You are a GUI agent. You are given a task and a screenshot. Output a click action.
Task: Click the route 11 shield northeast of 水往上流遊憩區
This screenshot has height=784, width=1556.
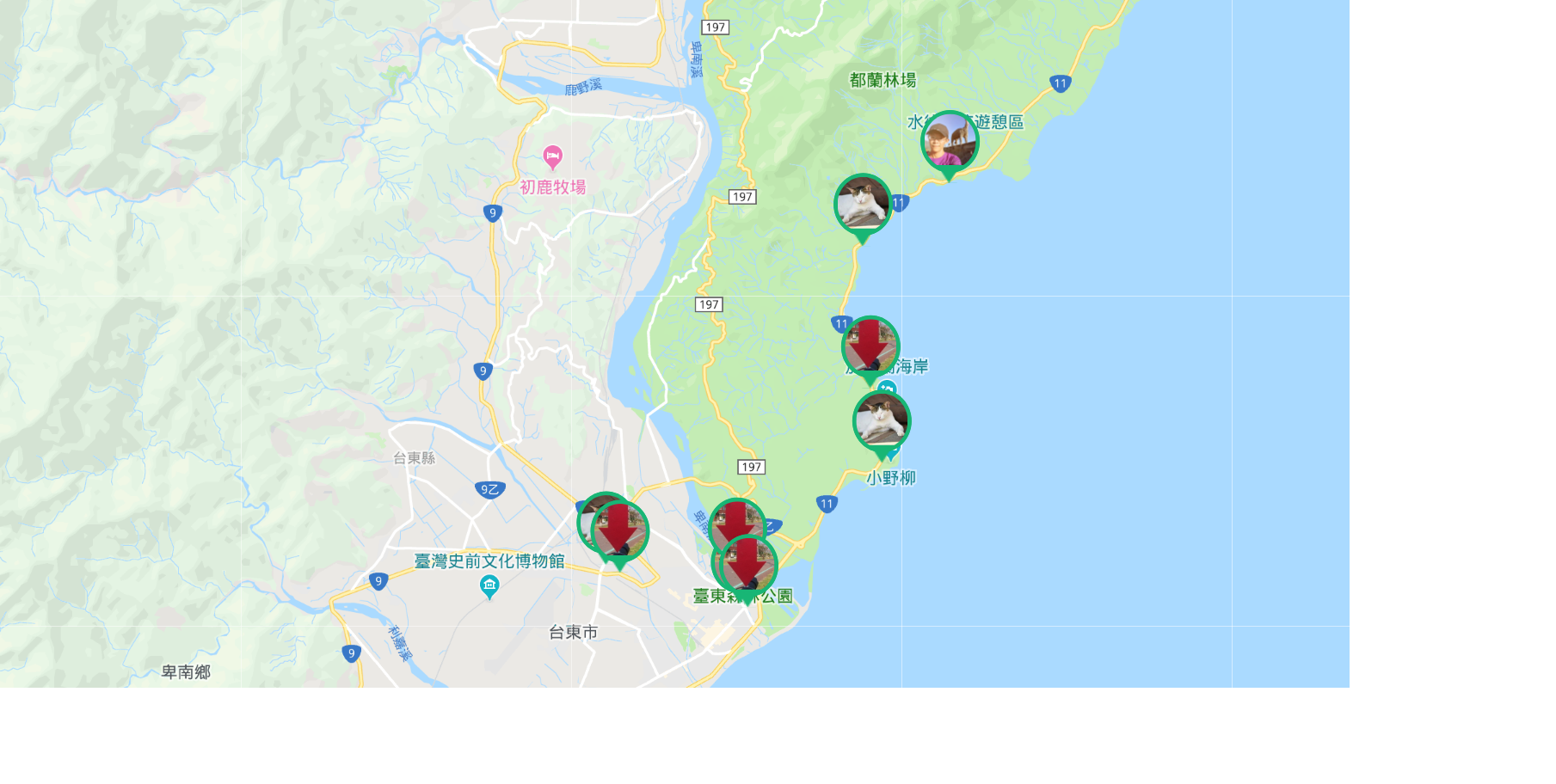(x=1060, y=83)
